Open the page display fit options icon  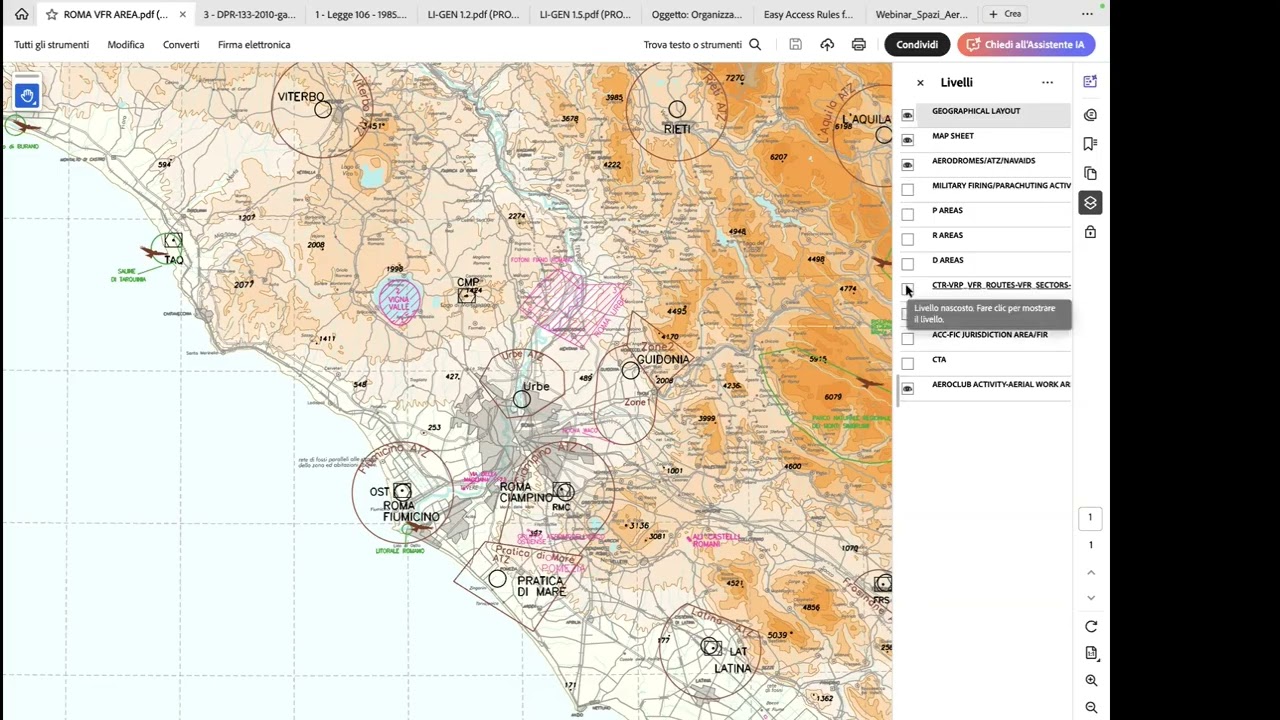1091,653
